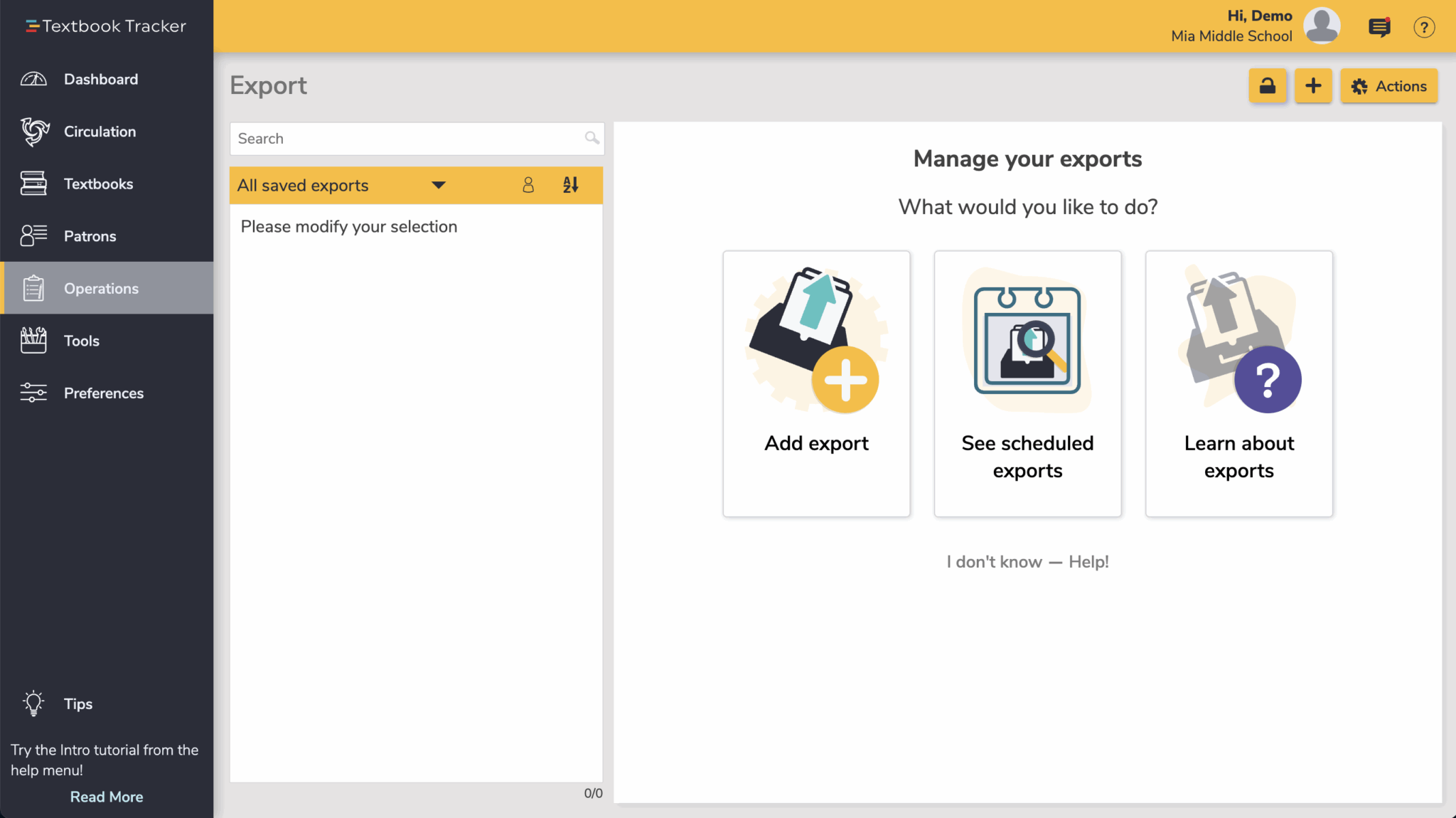The image size is (1456, 818).
Task: Select Textbooks in the sidebar
Action: tap(98, 184)
